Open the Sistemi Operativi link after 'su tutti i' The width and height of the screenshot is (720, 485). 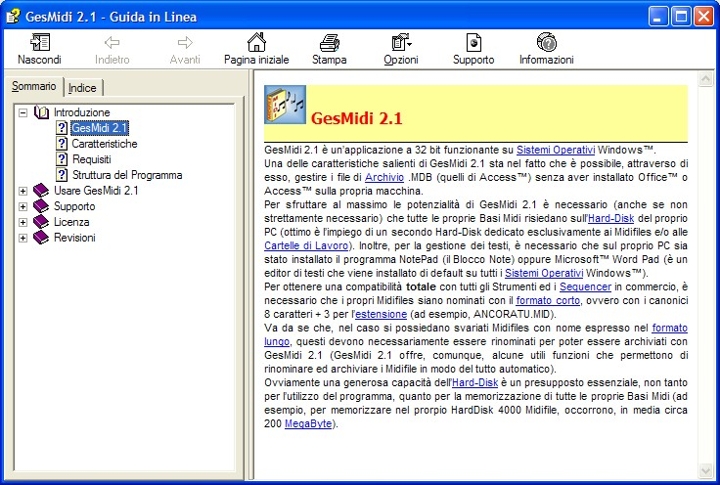tap(544, 273)
